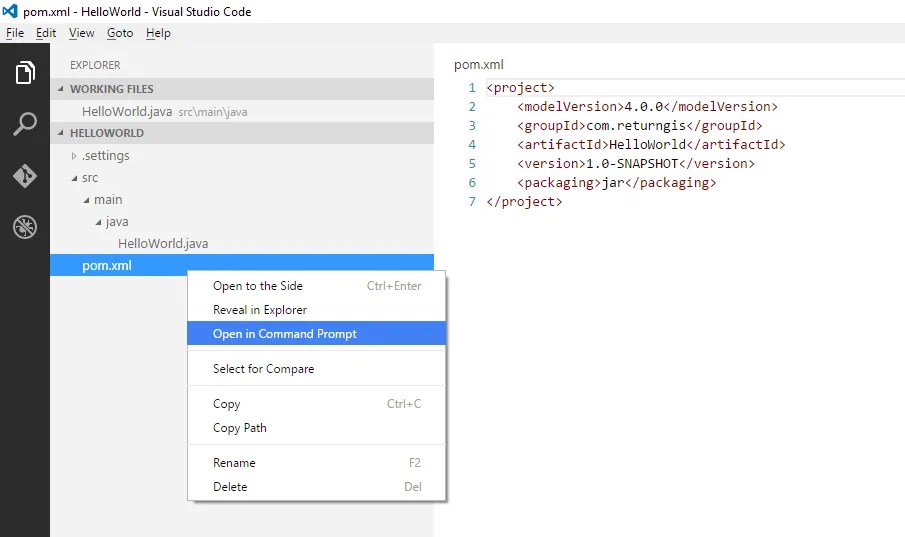The width and height of the screenshot is (905, 537).
Task: Click line number 7 in editor
Action: [472, 202]
